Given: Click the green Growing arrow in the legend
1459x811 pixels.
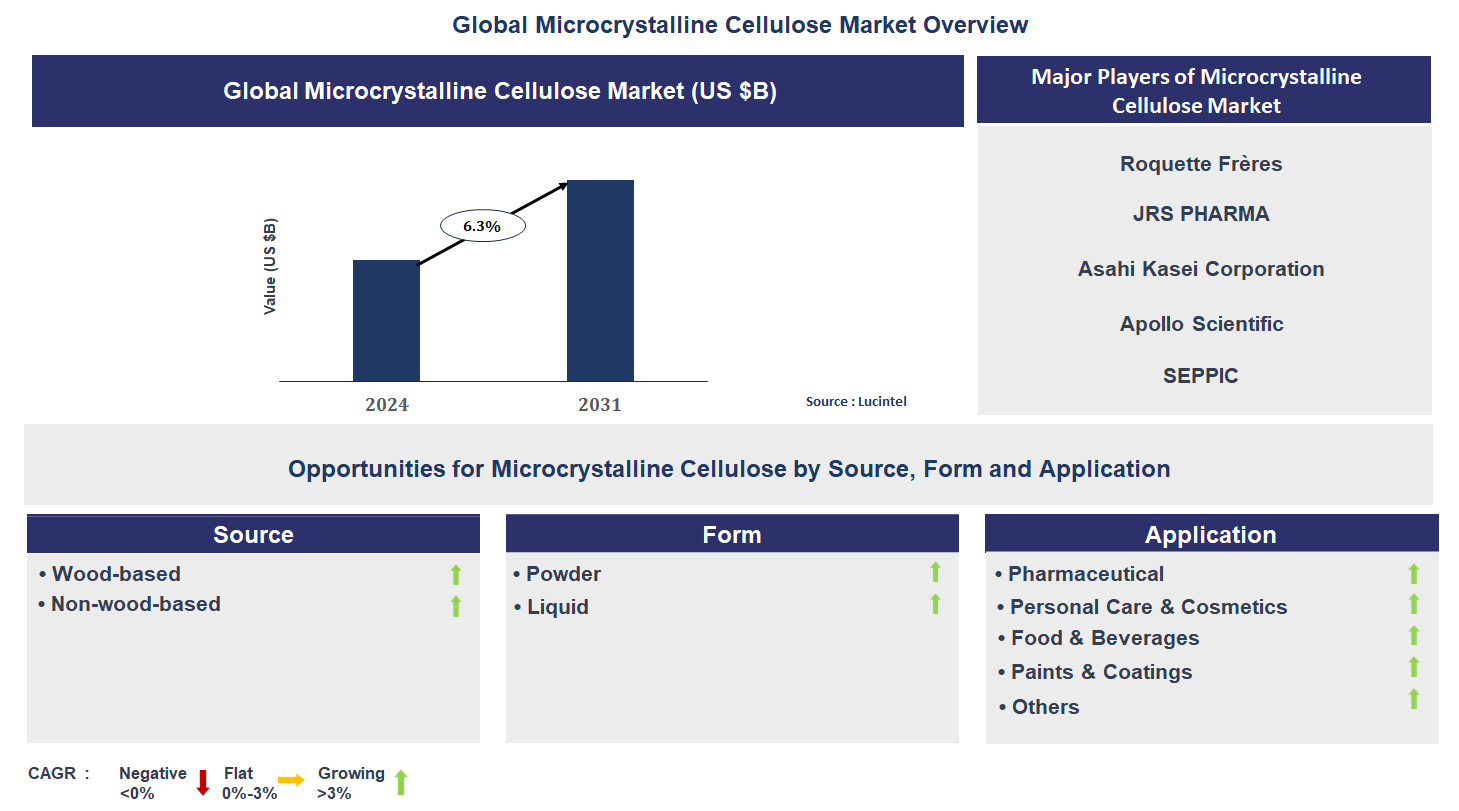Looking at the screenshot, I should pyautogui.click(x=400, y=781).
